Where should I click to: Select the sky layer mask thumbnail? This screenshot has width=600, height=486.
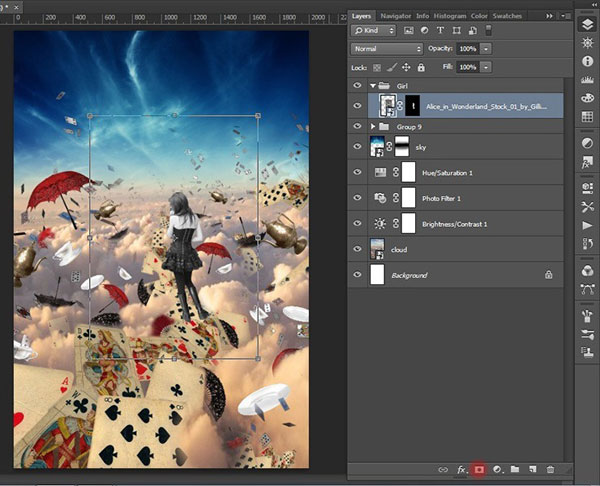402,146
